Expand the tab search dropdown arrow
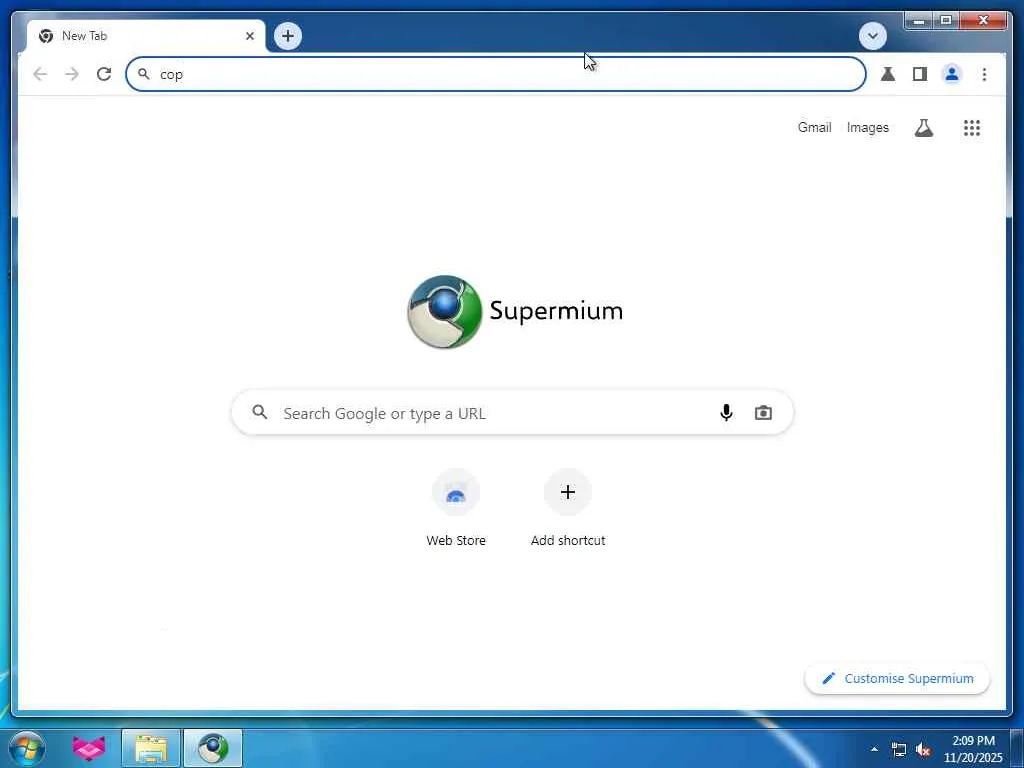Screen dimensions: 1024x768 pos(872,36)
